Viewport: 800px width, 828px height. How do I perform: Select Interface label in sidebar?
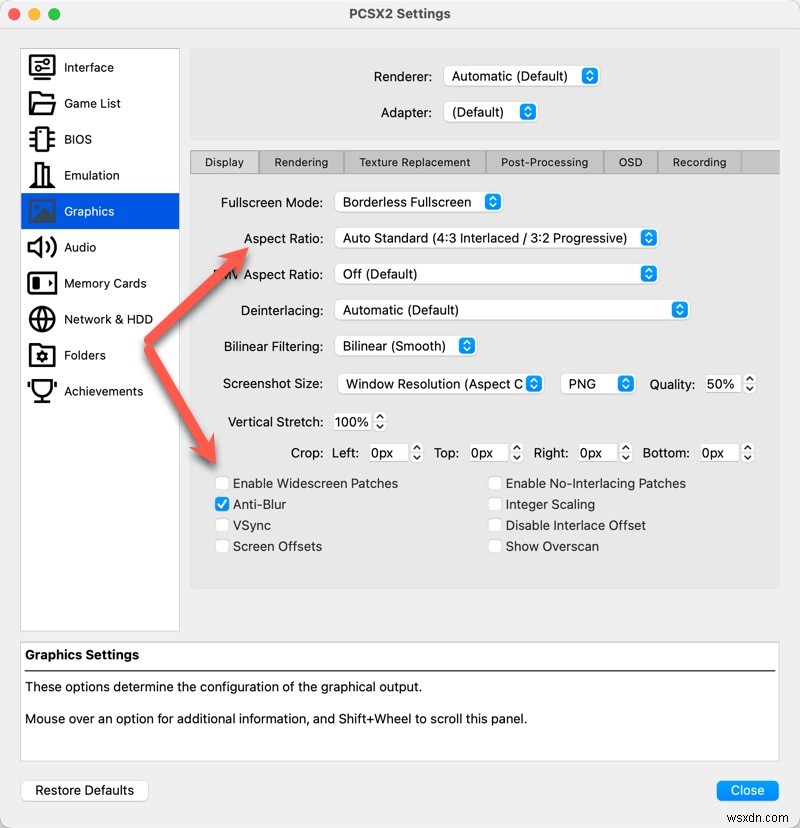[89, 68]
